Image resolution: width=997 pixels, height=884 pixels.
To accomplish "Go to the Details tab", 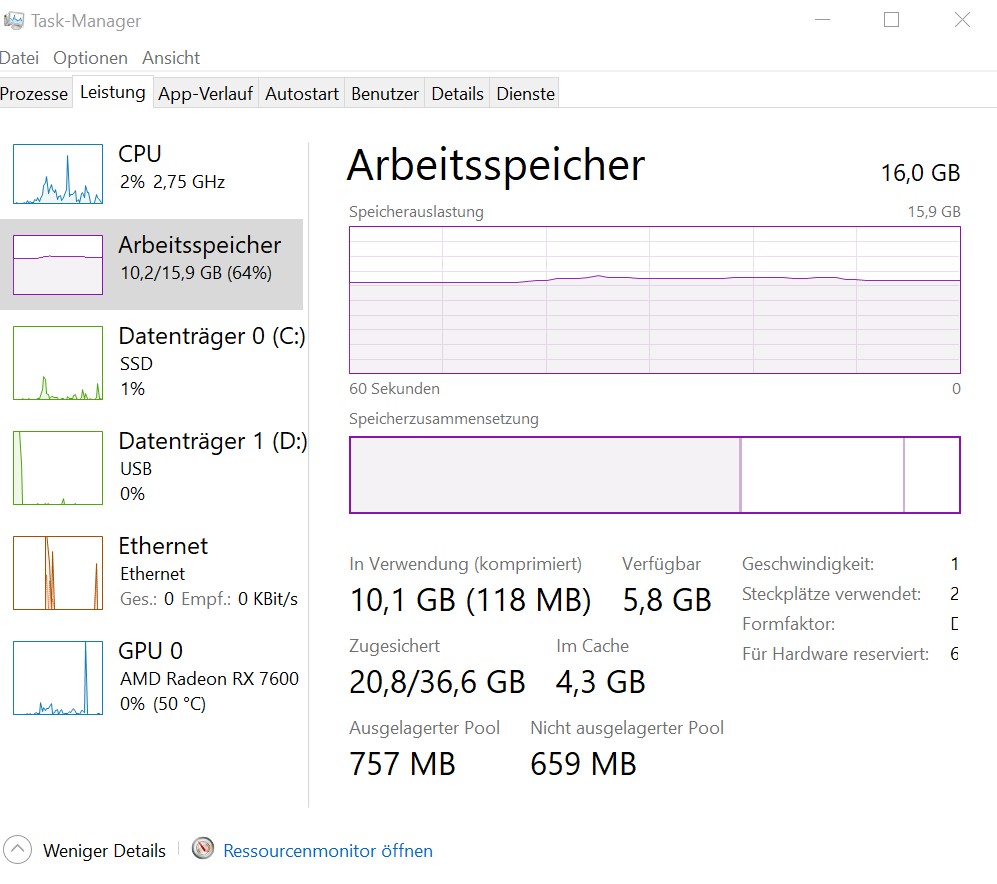I will pos(457,94).
